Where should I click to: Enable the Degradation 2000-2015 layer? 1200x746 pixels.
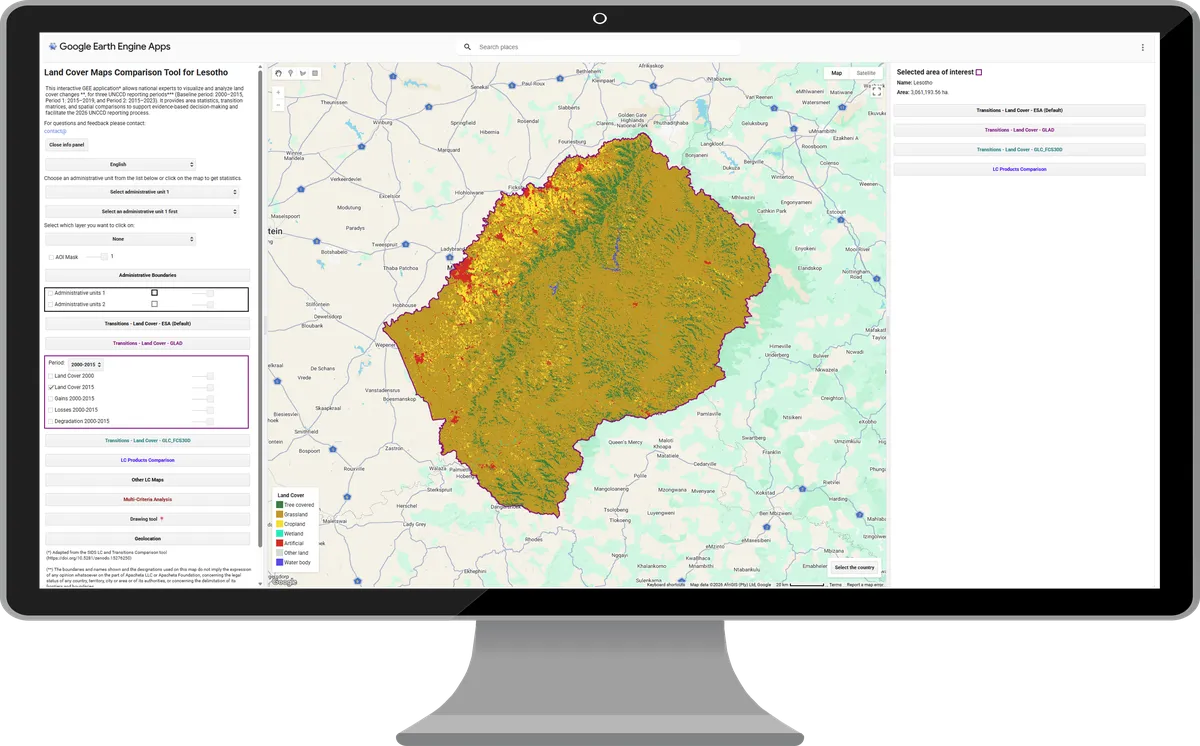pyautogui.click(x=50, y=421)
